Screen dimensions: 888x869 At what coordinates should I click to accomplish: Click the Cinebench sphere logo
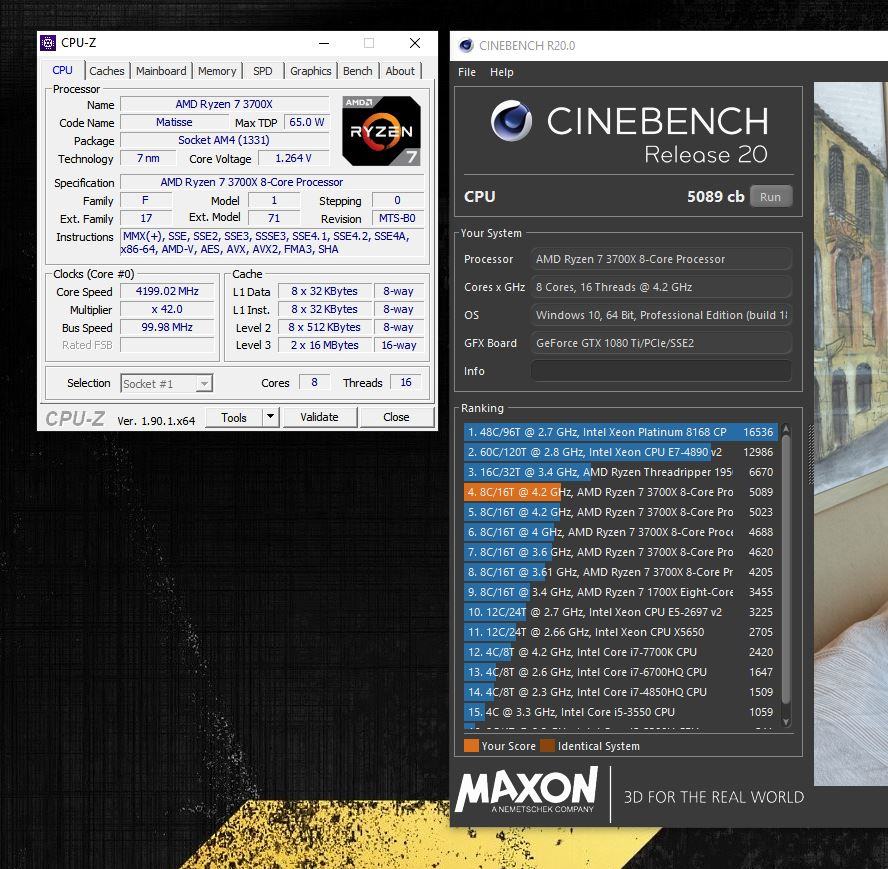511,120
